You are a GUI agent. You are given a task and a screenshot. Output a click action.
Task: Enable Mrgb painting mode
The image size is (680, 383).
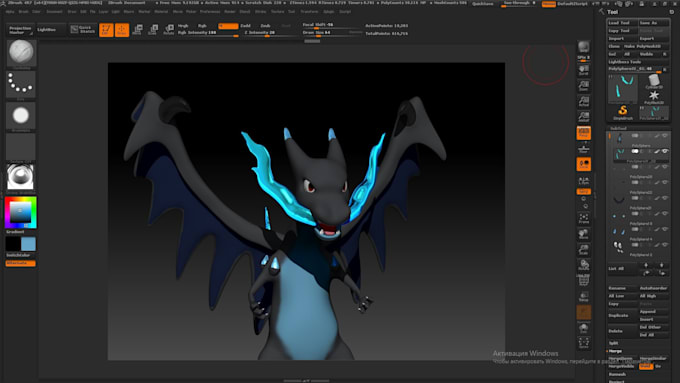coord(183,26)
